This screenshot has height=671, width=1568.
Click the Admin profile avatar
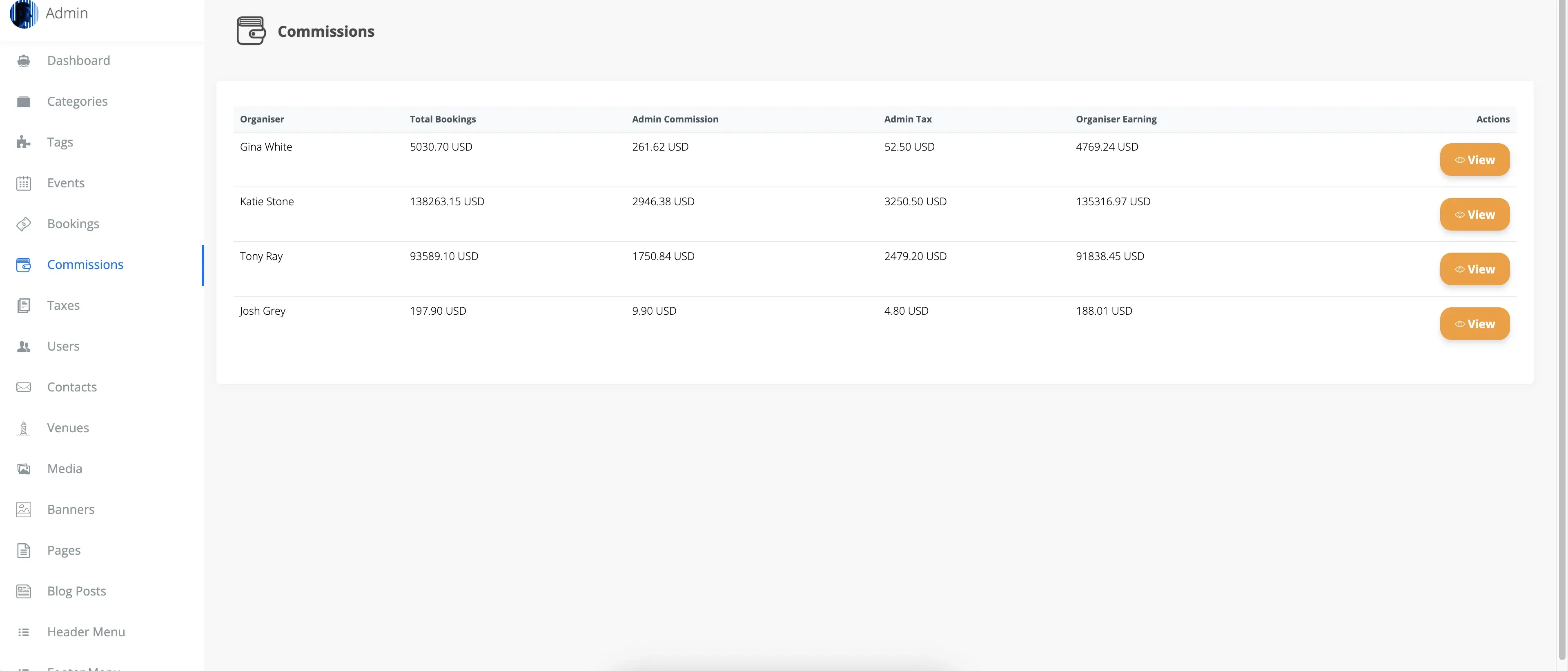point(24,13)
